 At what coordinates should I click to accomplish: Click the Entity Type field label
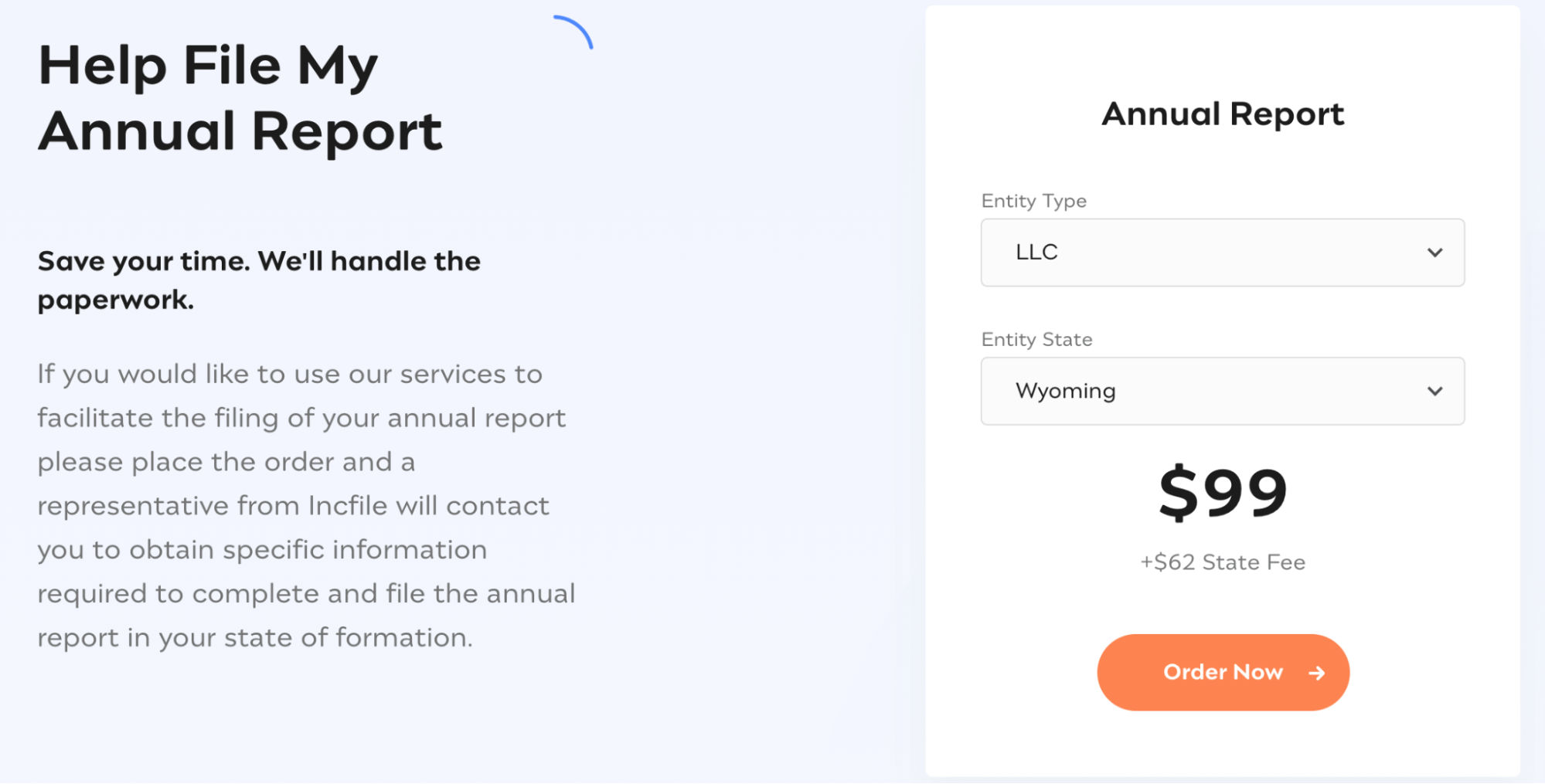click(1033, 200)
